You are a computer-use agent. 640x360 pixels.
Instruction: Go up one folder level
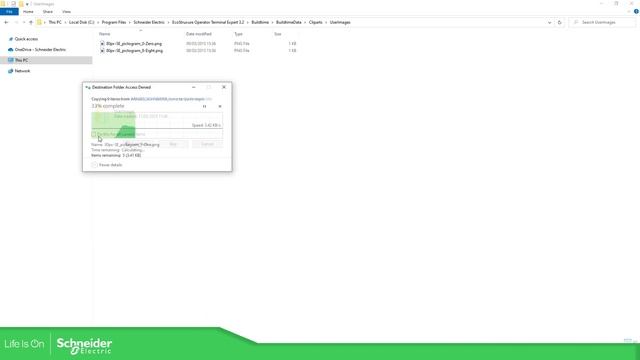pos(31,22)
